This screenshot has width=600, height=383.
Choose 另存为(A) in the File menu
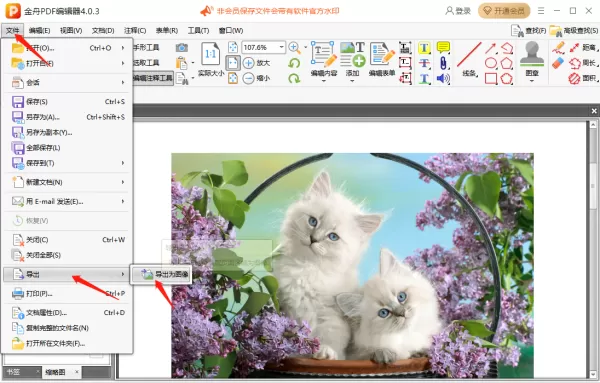tap(68, 117)
